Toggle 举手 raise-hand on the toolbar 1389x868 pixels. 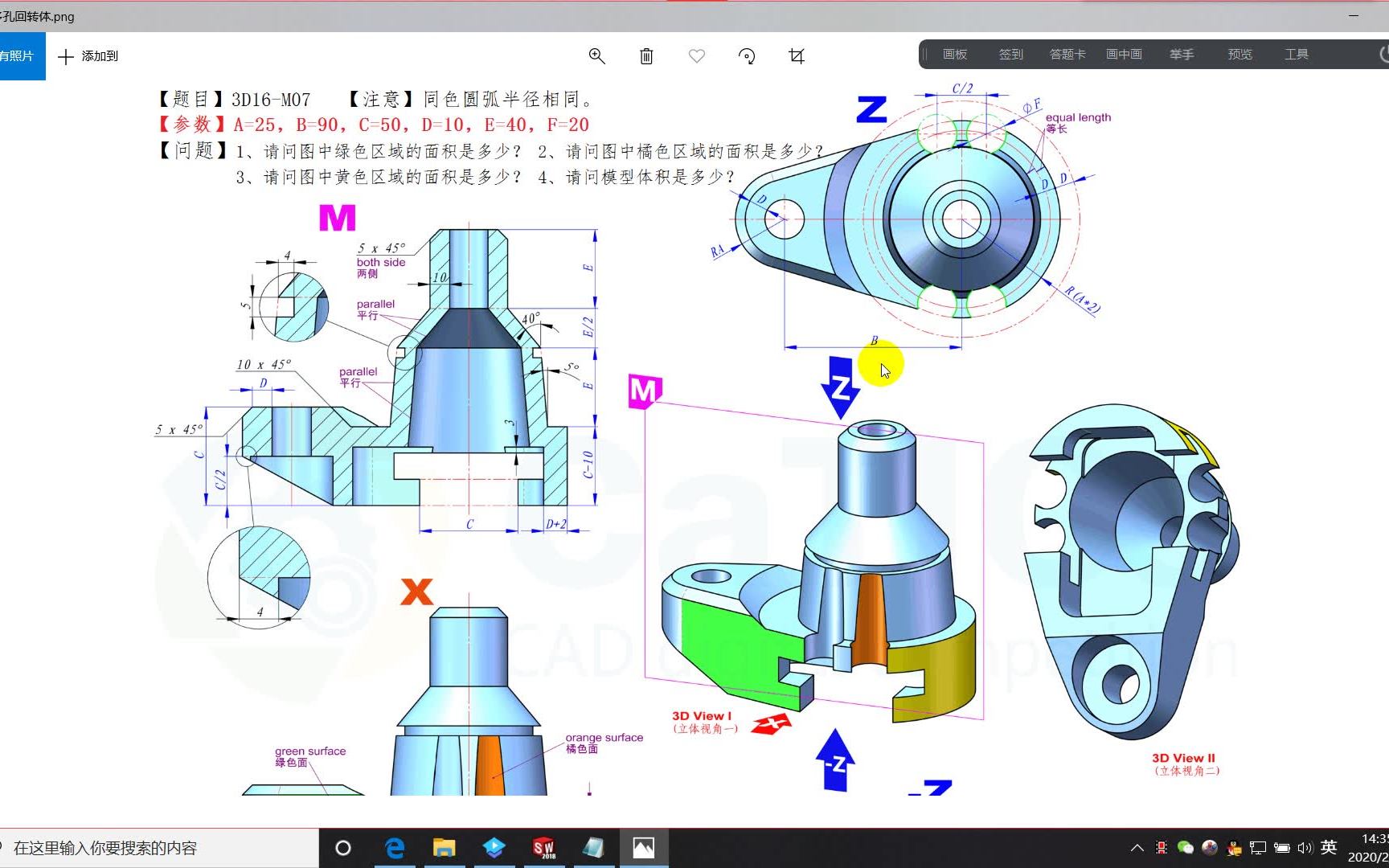(x=1181, y=54)
